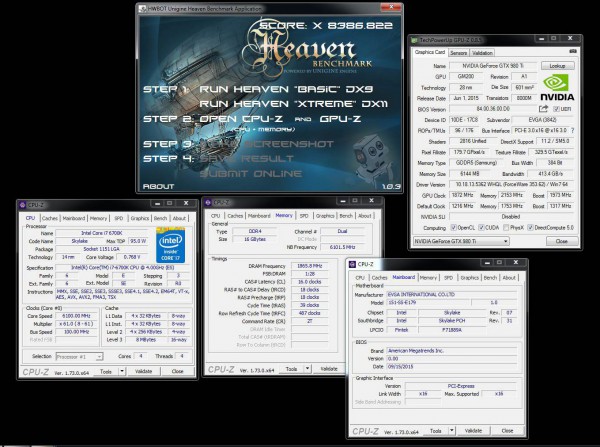Open Memory tab in CPU-Z Mainboard window
The width and height of the screenshot is (600, 447).
click(x=428, y=277)
